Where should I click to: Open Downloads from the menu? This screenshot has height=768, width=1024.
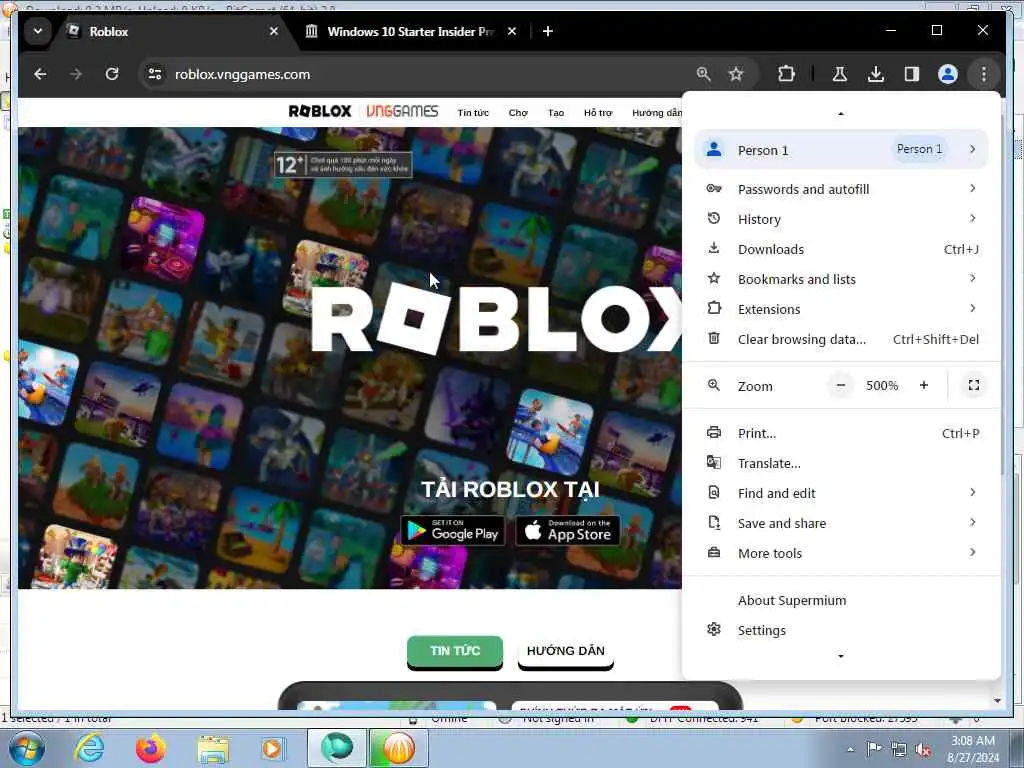point(841,249)
